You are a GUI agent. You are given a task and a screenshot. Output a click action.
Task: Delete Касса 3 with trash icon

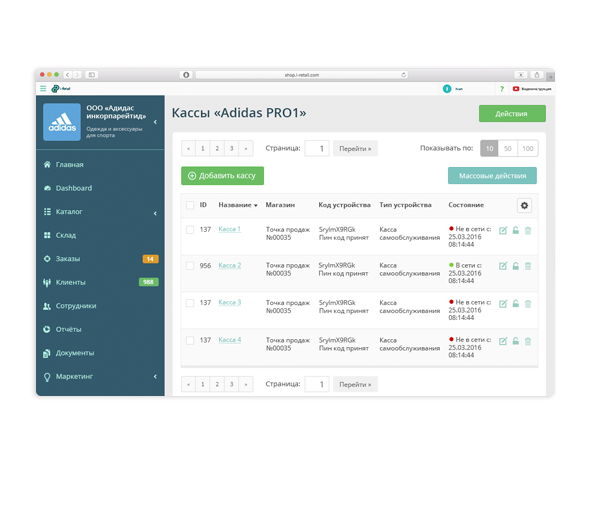[528, 304]
